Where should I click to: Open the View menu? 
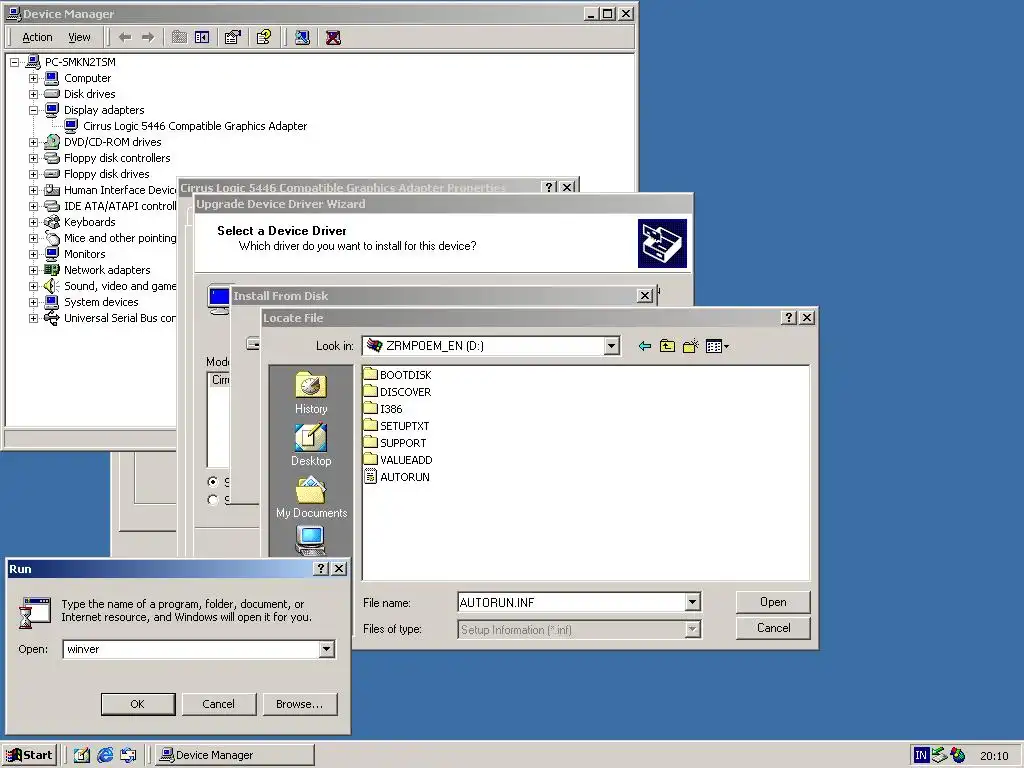[79, 37]
